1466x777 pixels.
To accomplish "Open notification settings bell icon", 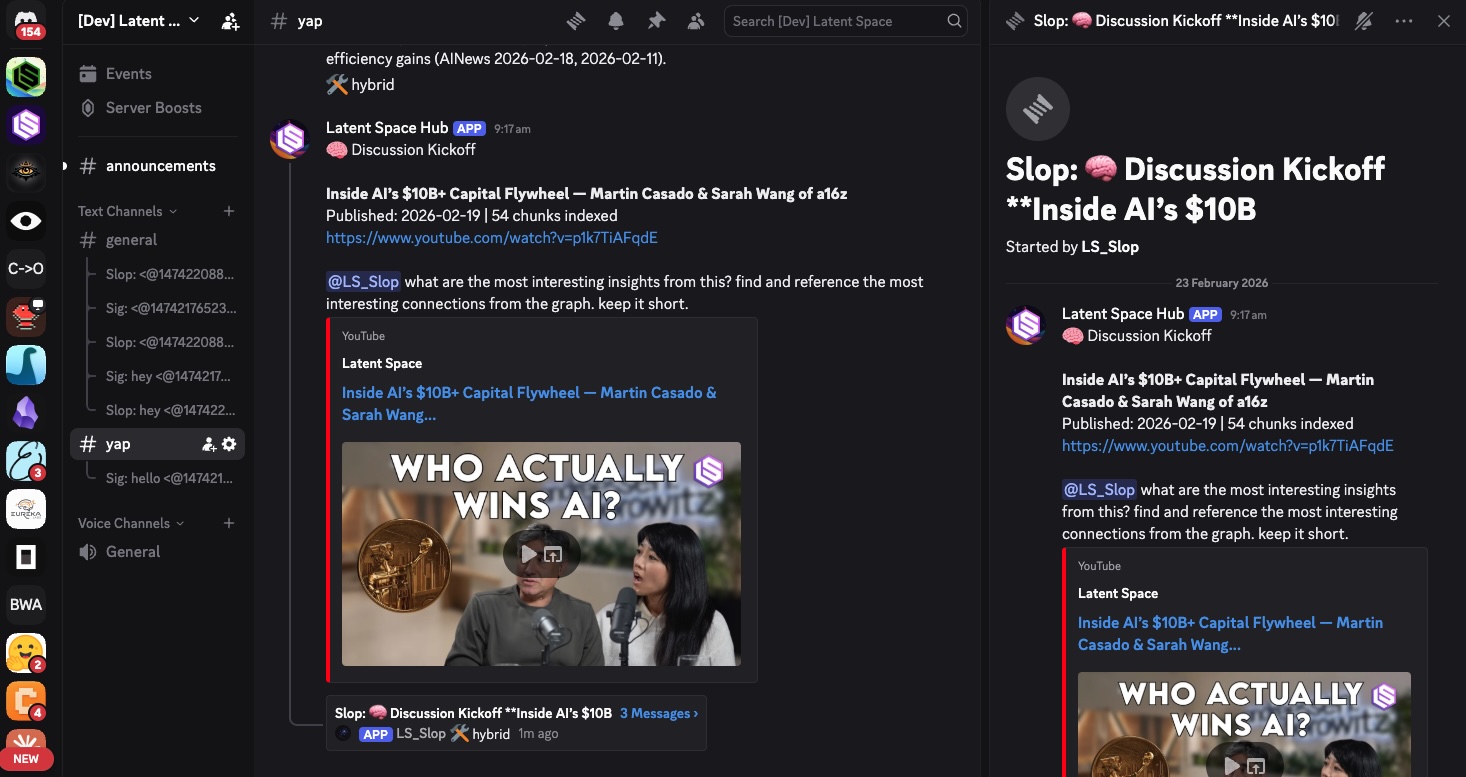I will [616, 21].
